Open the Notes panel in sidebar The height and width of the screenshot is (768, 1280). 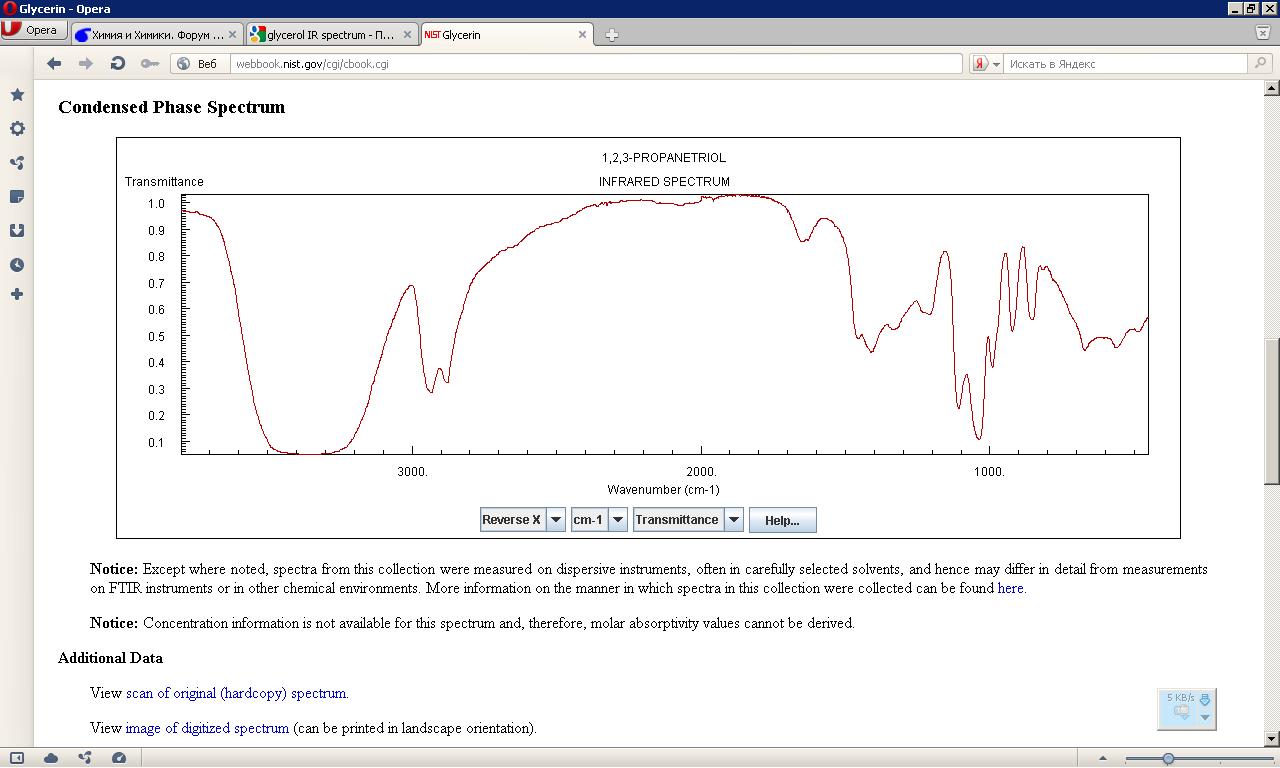click(17, 197)
